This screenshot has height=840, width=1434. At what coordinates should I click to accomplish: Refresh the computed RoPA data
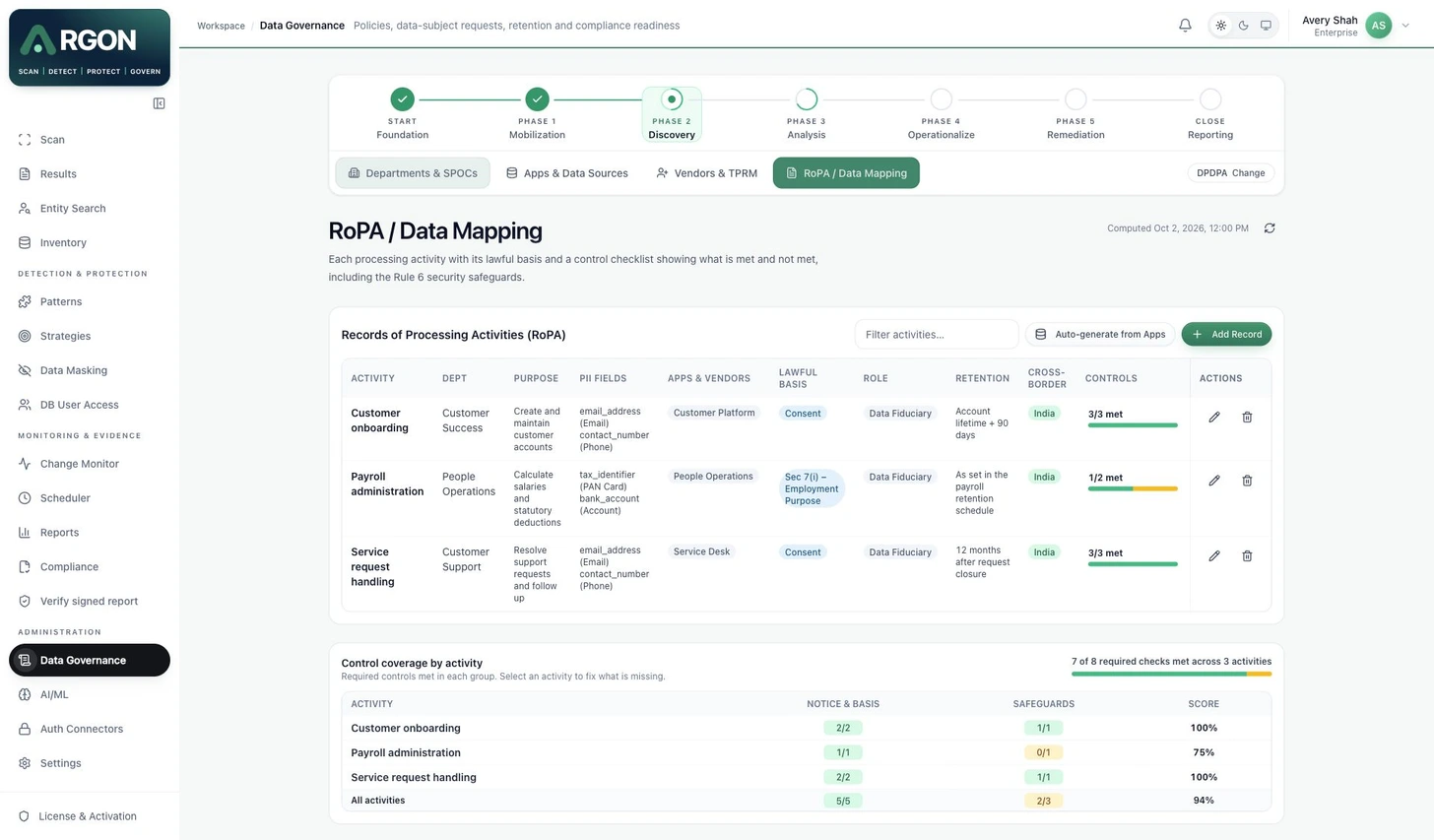coord(1270,228)
